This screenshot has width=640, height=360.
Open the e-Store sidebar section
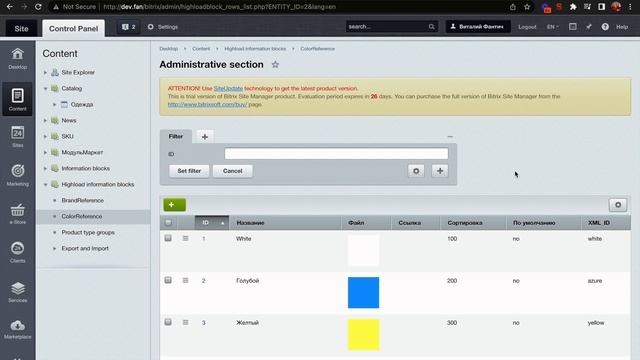(x=18, y=214)
